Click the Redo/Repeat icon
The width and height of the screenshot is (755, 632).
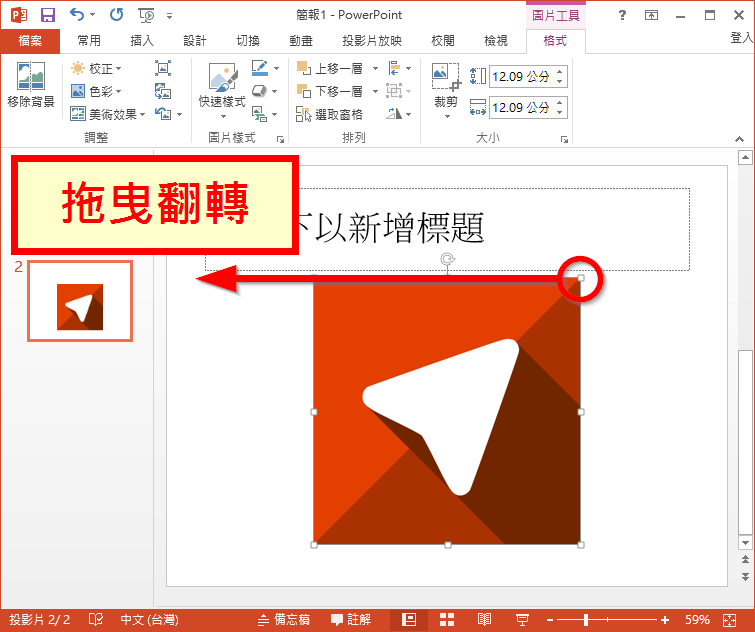pos(116,14)
